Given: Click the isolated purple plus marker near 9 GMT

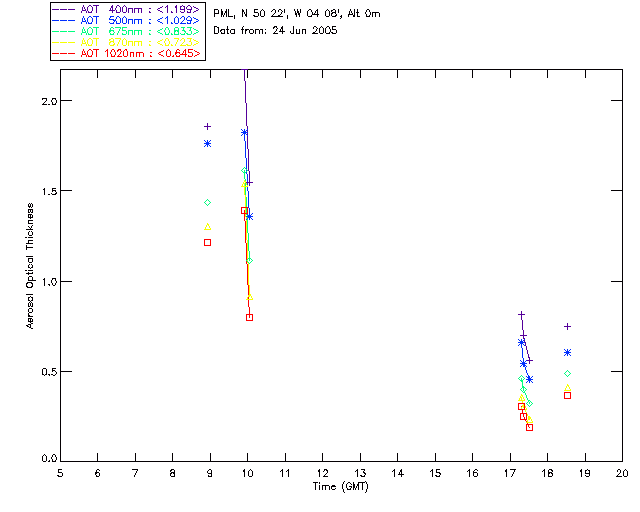Looking at the screenshot, I should click(x=207, y=127).
